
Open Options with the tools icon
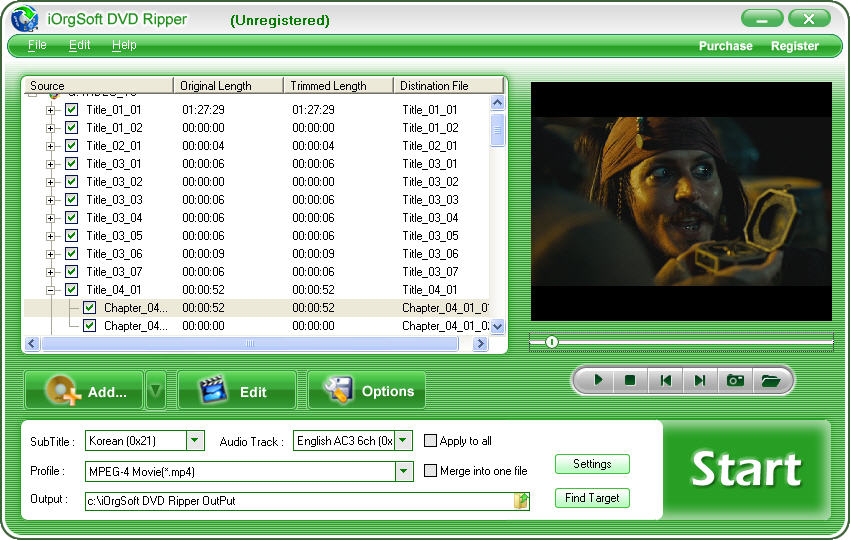pos(367,391)
